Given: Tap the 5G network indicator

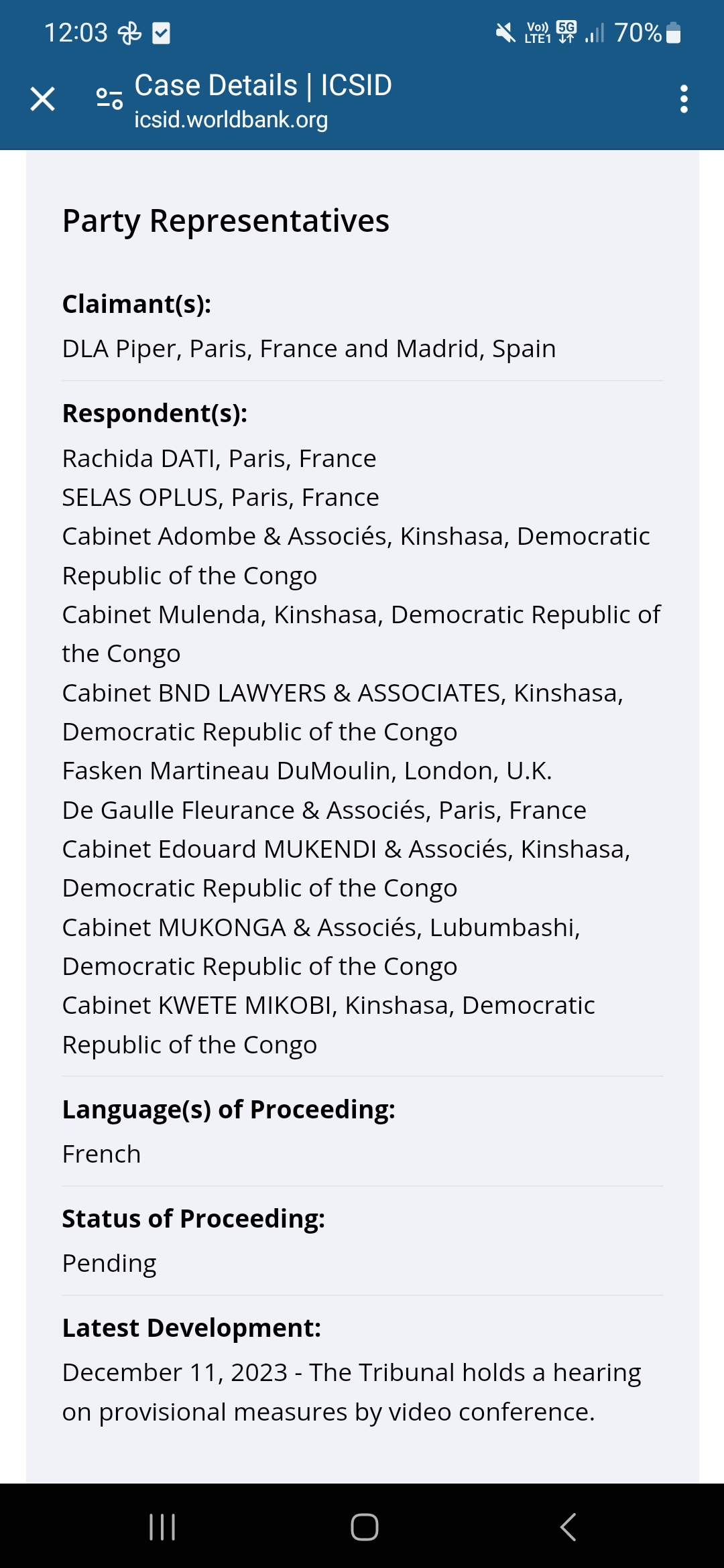Looking at the screenshot, I should pos(566,31).
